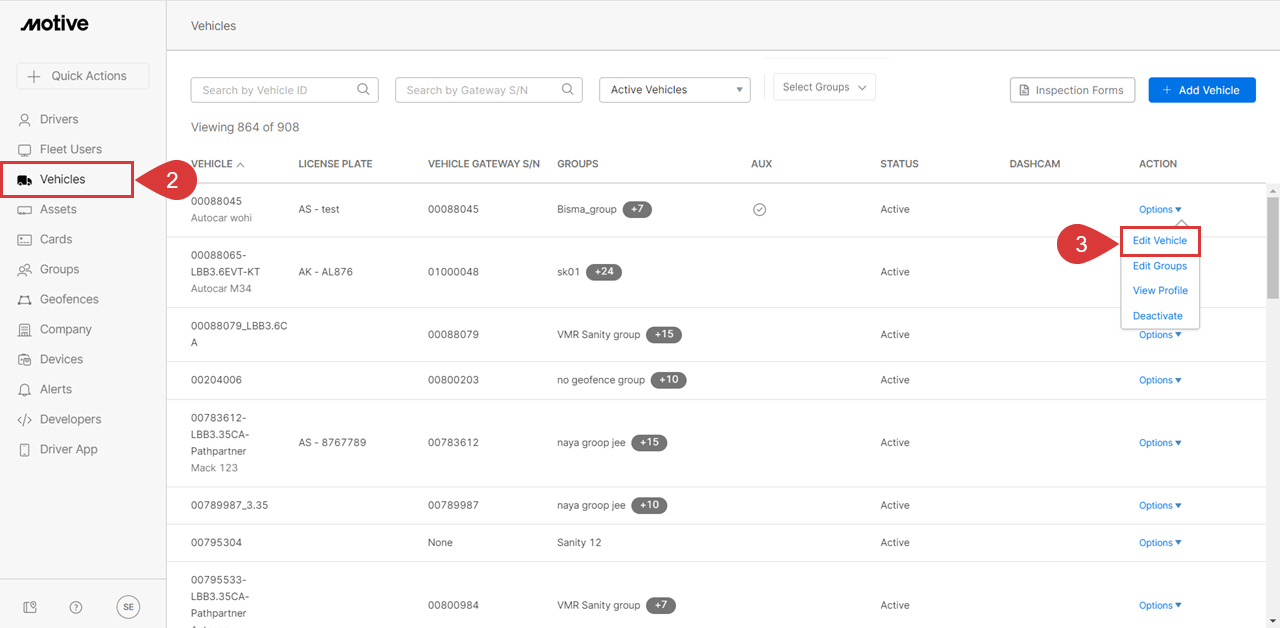Viewport: 1280px width, 628px height.
Task: Click license plate AK - AL876
Action: [325, 272]
